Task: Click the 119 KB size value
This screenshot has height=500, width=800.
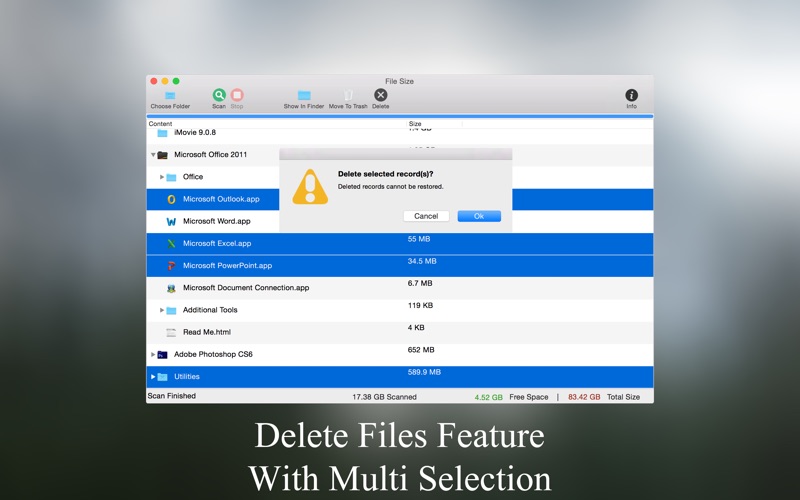Action: (420, 306)
